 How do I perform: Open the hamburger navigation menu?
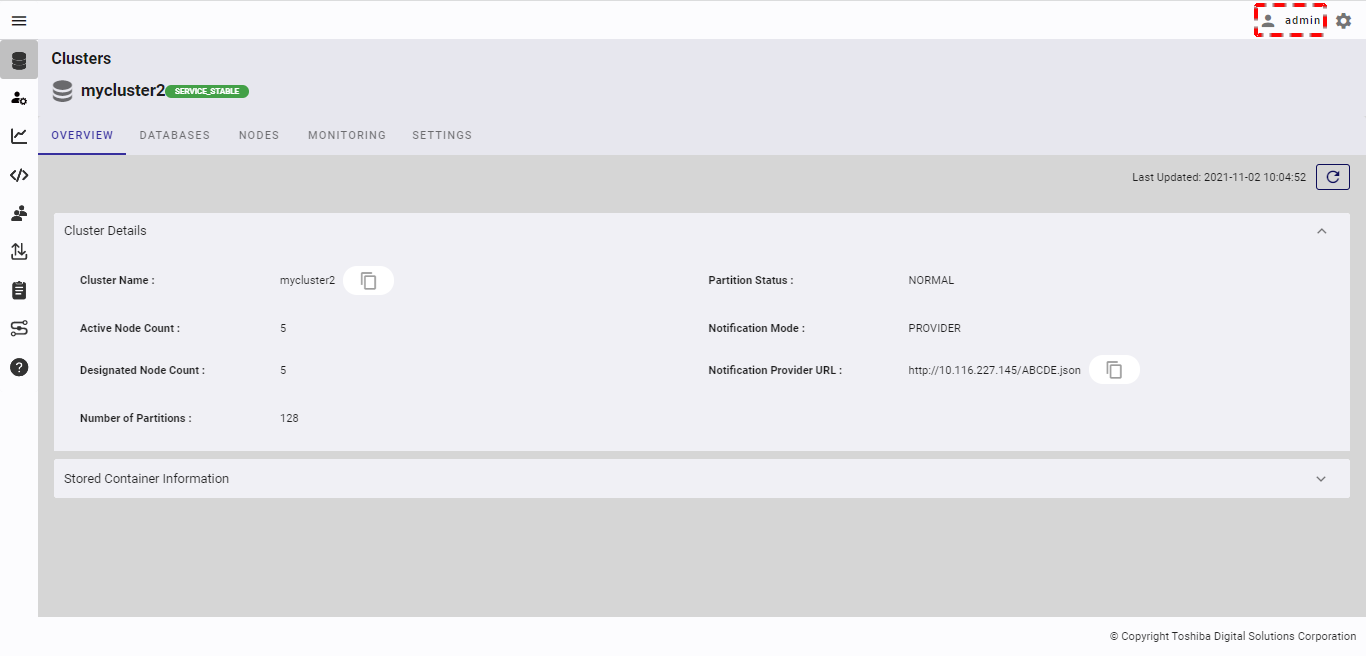(19, 20)
